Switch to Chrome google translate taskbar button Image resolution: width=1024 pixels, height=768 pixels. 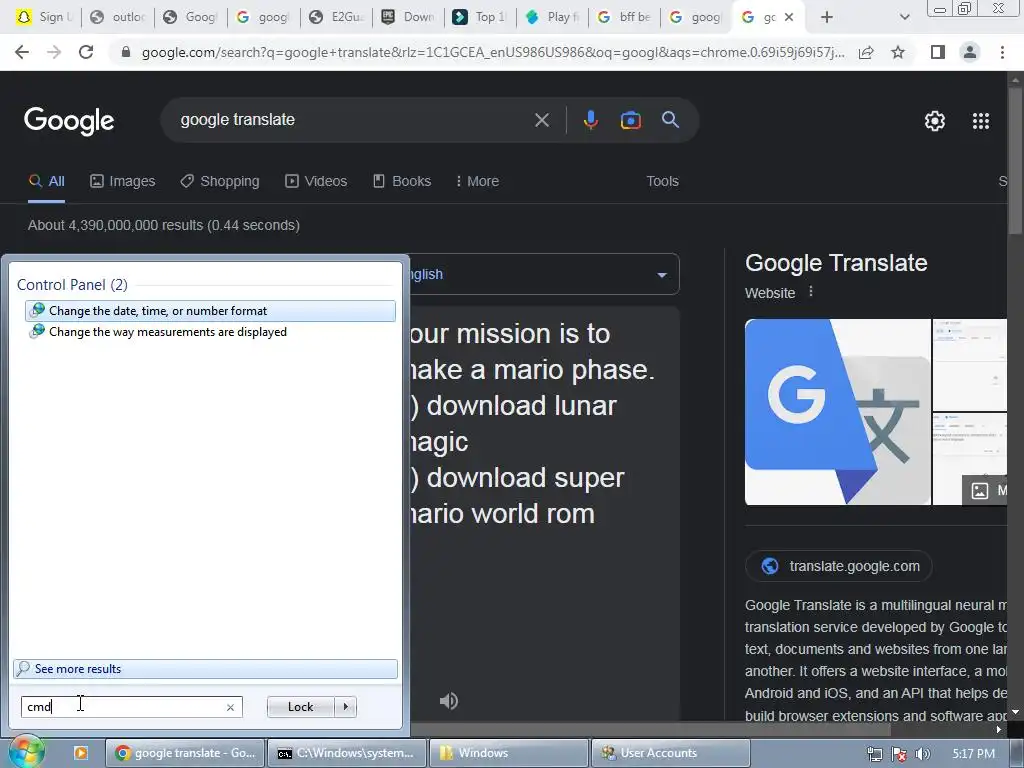pos(185,753)
